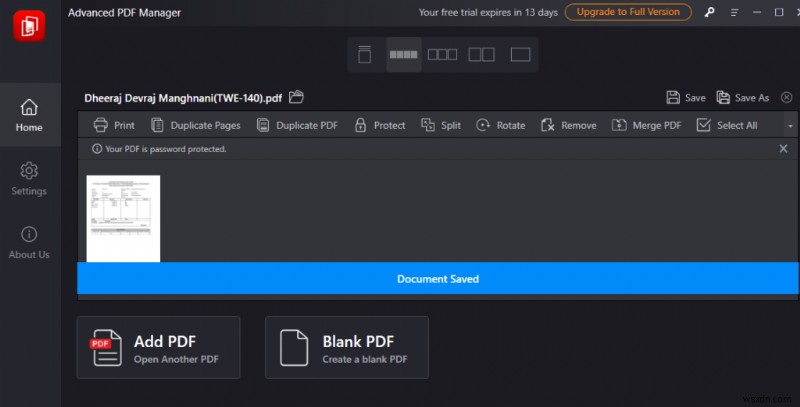Click Rotate in the toolbar
800x407 pixels.
pyautogui.click(x=500, y=125)
